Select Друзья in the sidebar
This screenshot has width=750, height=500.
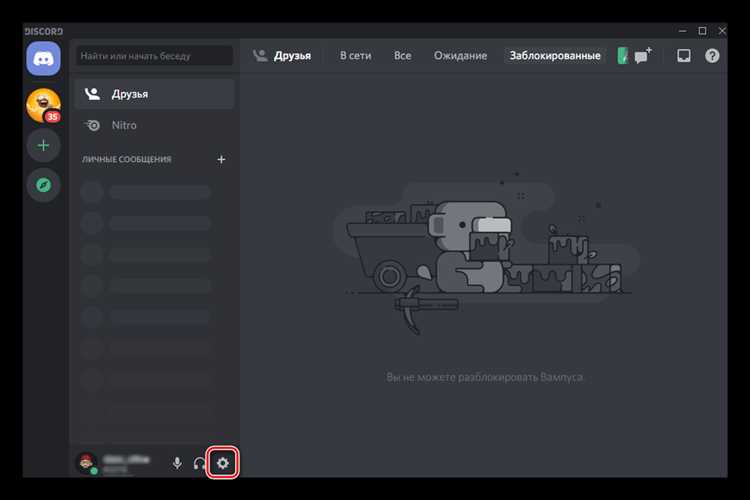click(154, 94)
